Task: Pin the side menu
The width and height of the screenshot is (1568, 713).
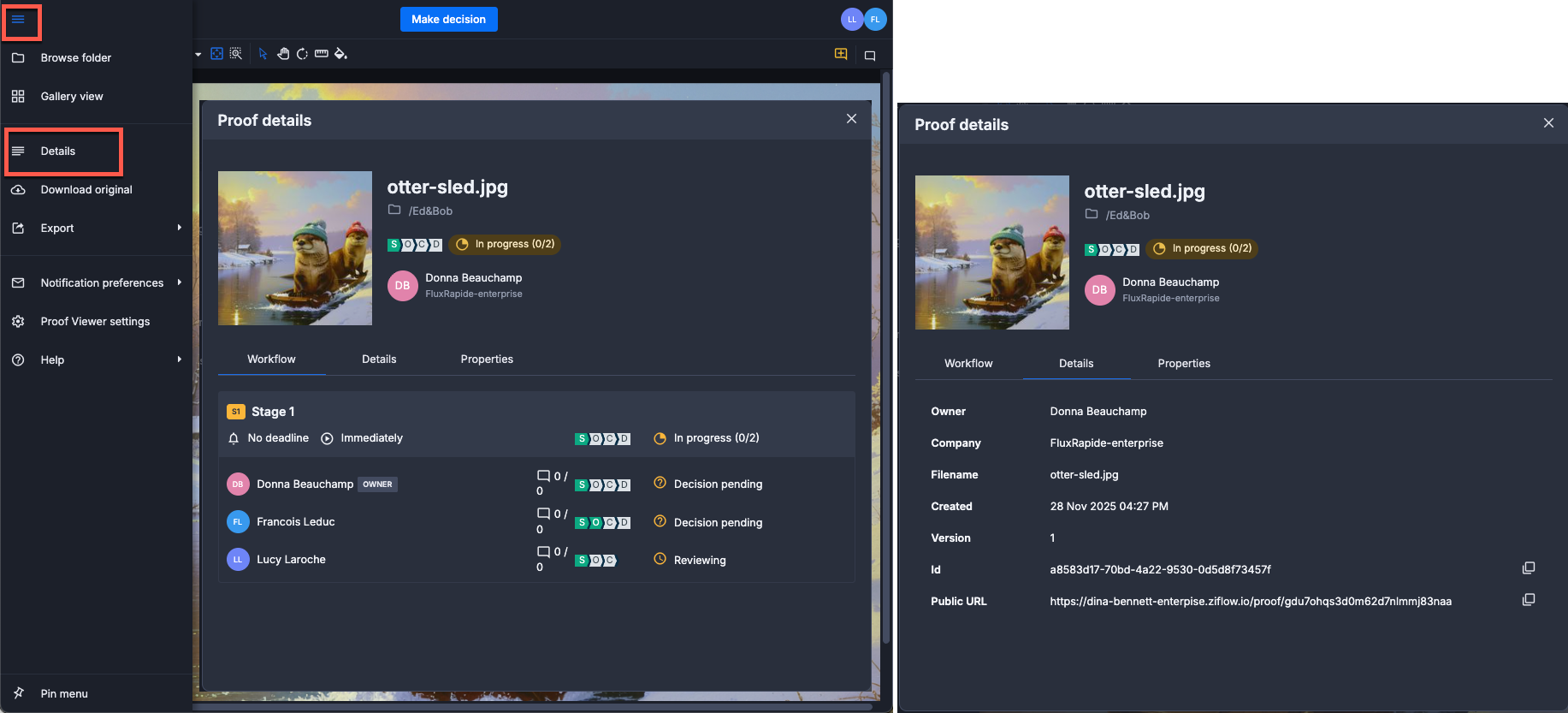Action: pyautogui.click(x=64, y=693)
